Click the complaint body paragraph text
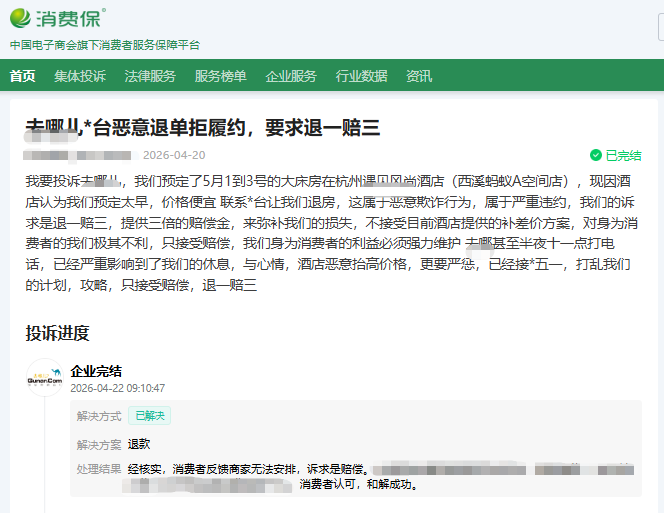Image resolution: width=664 pixels, height=513 pixels. [332, 232]
